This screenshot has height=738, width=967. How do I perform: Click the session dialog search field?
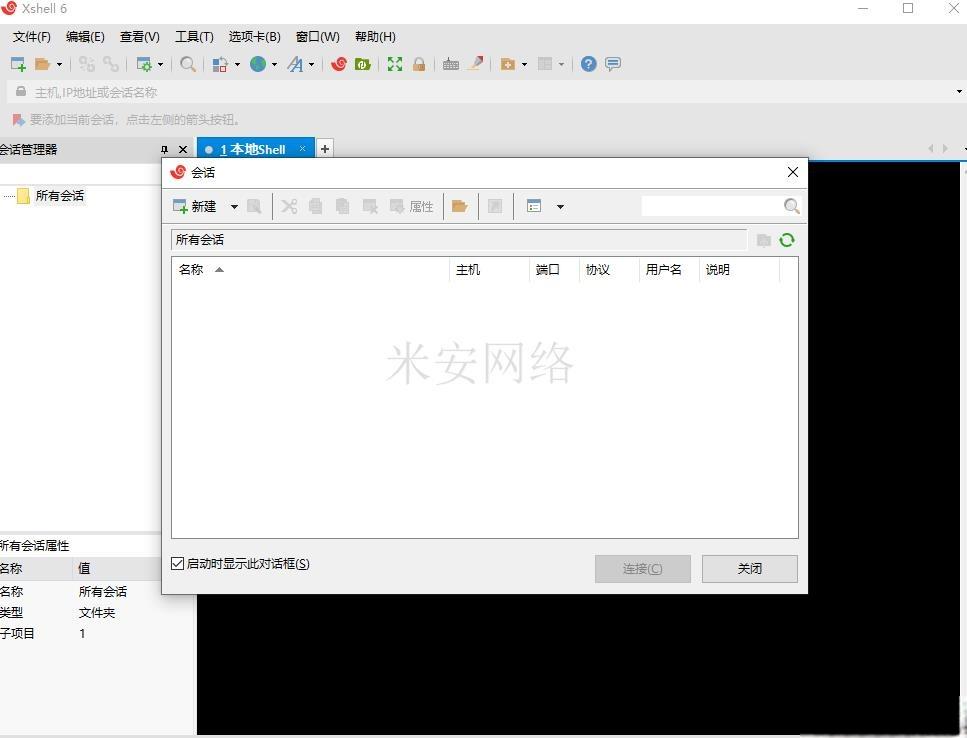click(x=712, y=206)
